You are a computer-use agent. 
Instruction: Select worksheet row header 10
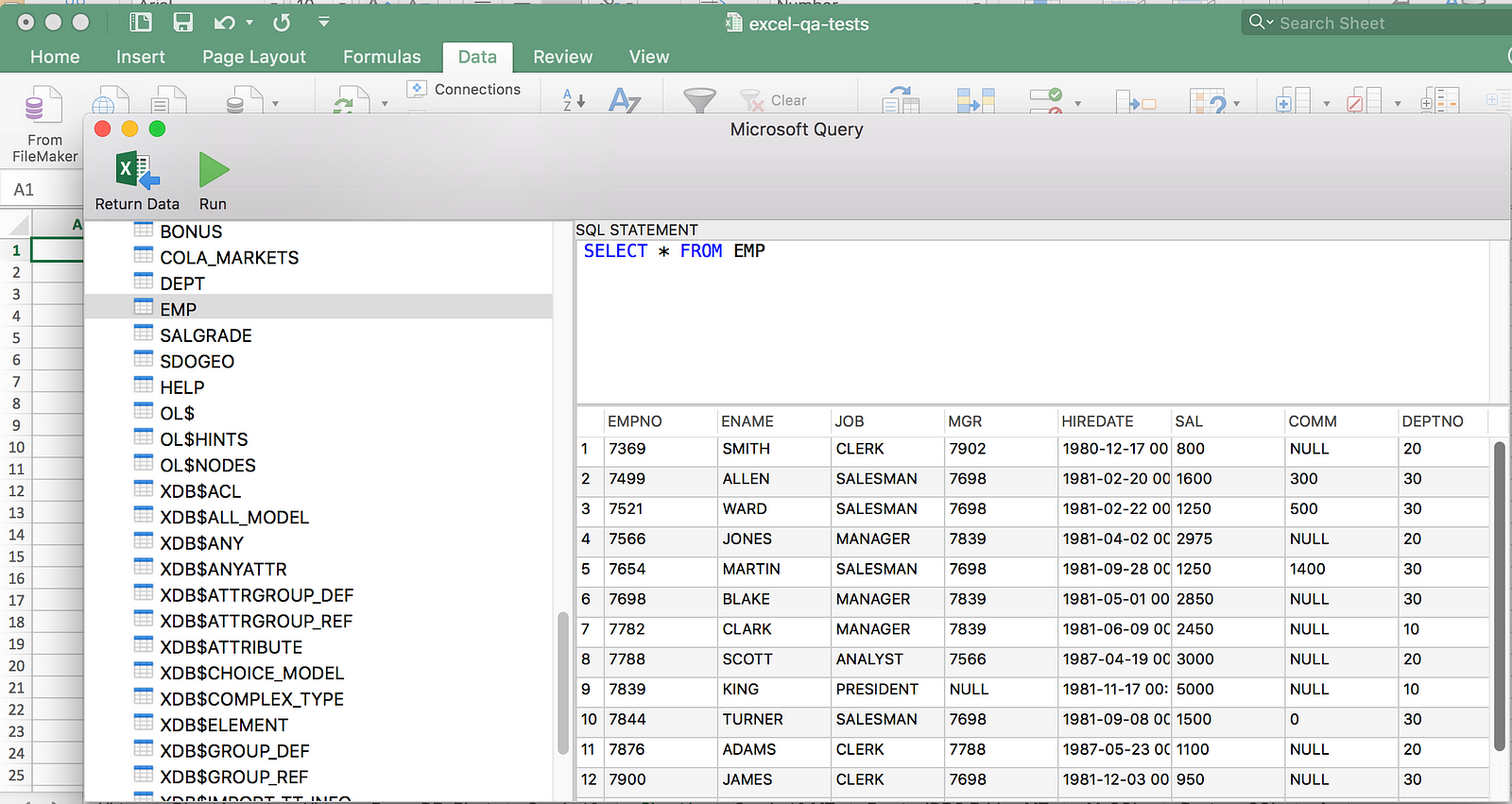pyautogui.click(x=16, y=447)
